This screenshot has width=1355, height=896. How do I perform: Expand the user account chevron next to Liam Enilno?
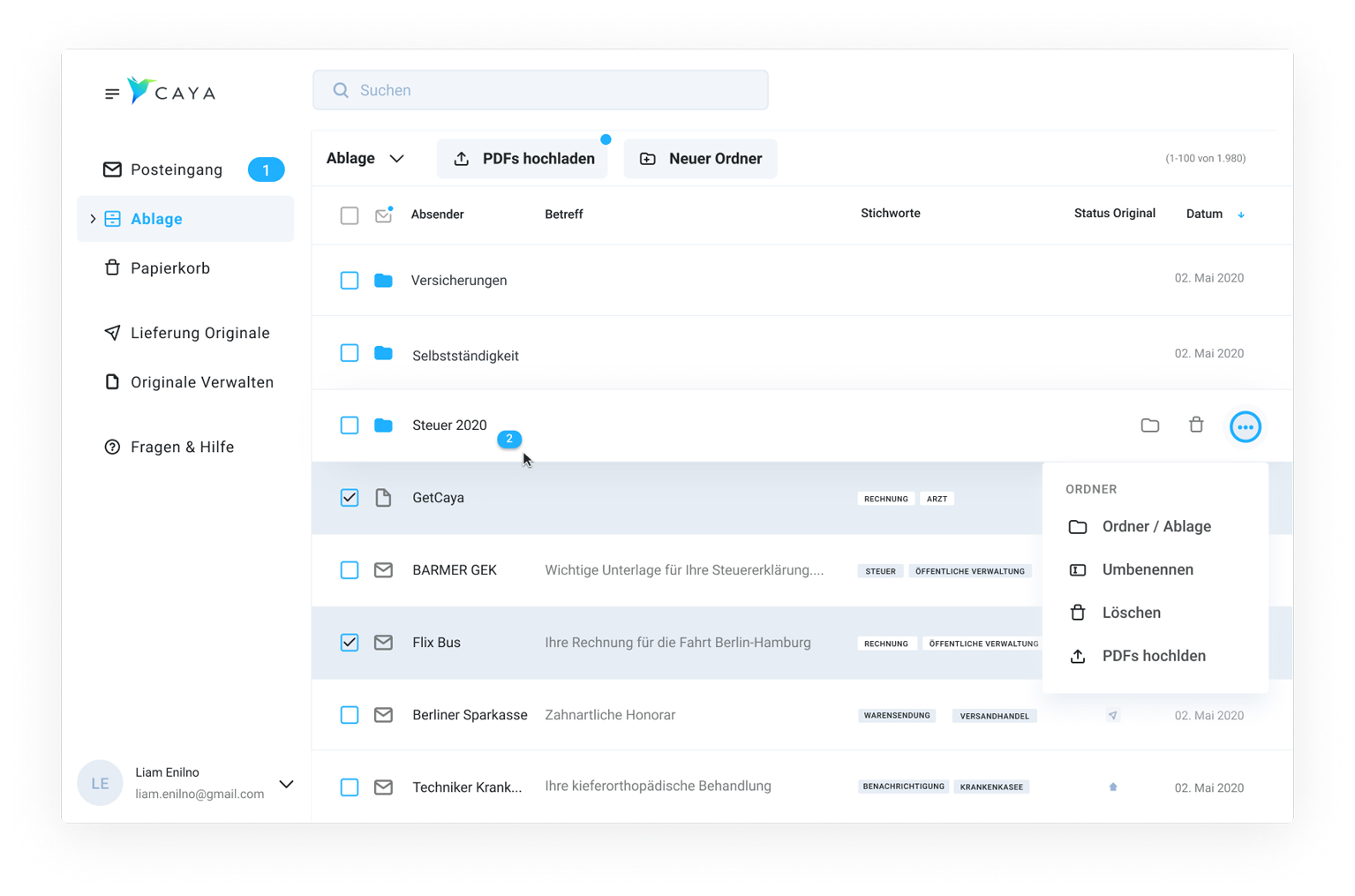click(286, 784)
